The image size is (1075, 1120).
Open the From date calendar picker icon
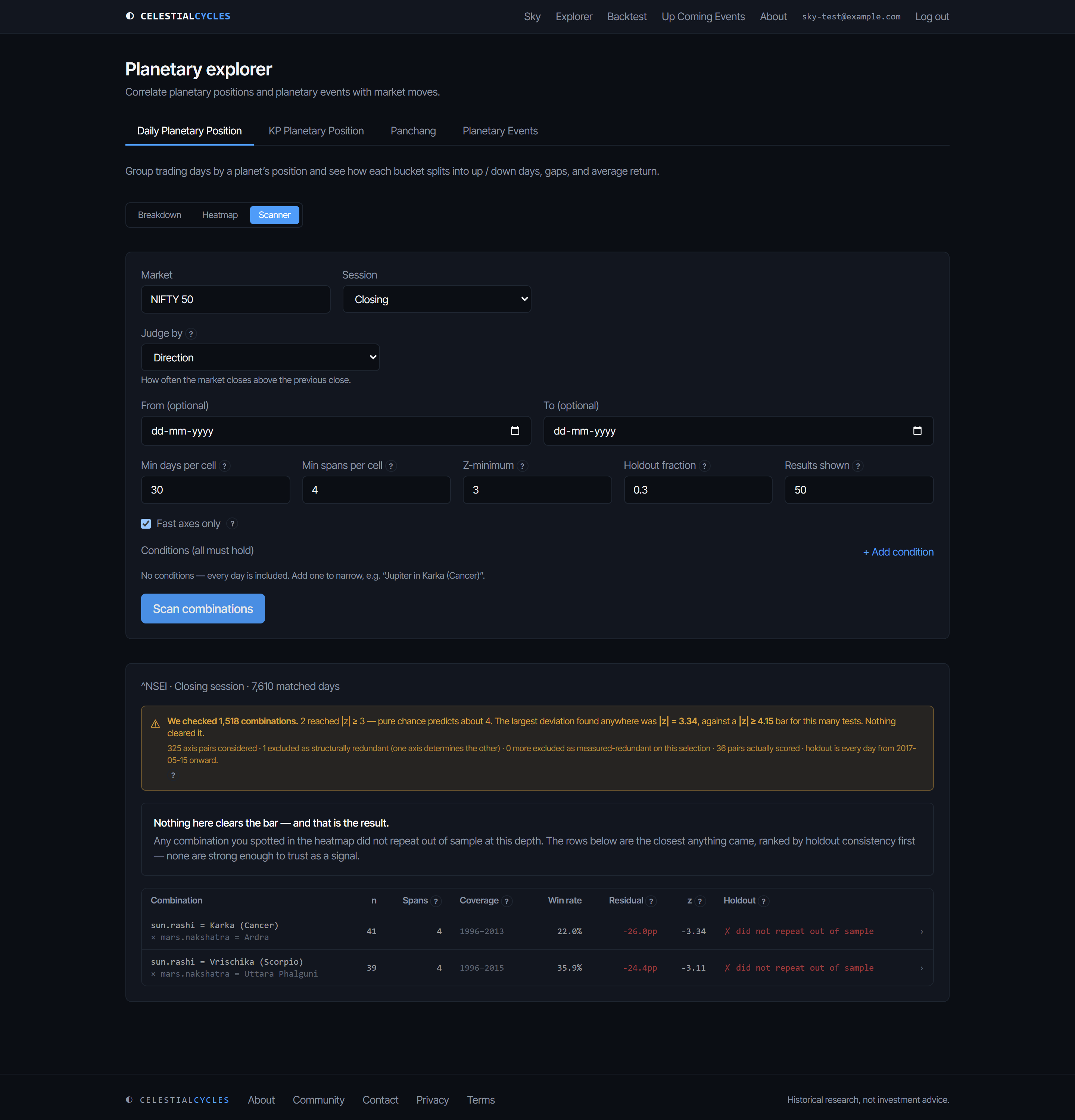click(515, 431)
